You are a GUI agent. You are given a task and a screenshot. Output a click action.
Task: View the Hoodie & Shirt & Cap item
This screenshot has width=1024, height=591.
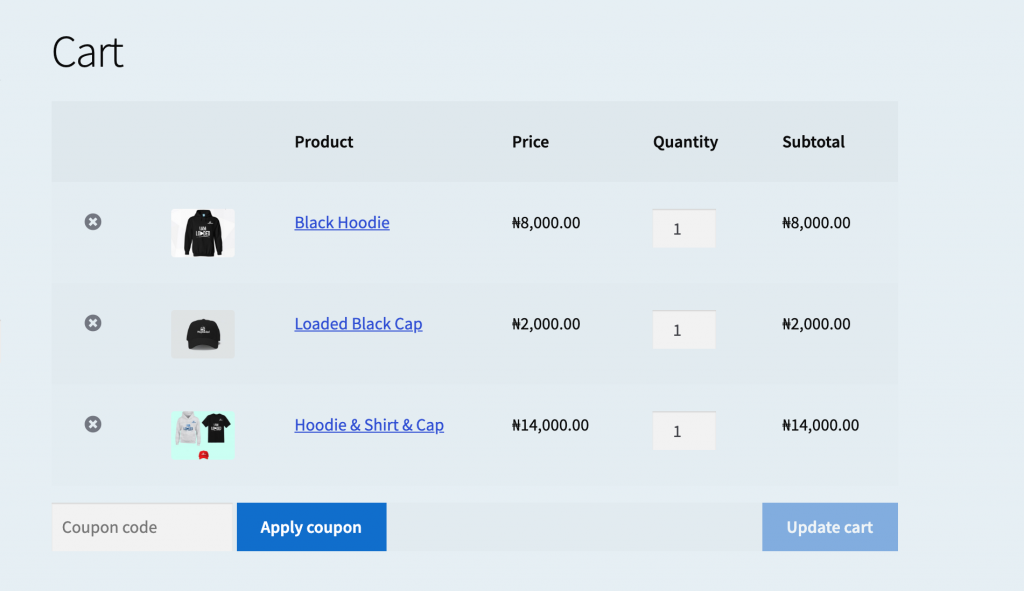click(369, 425)
